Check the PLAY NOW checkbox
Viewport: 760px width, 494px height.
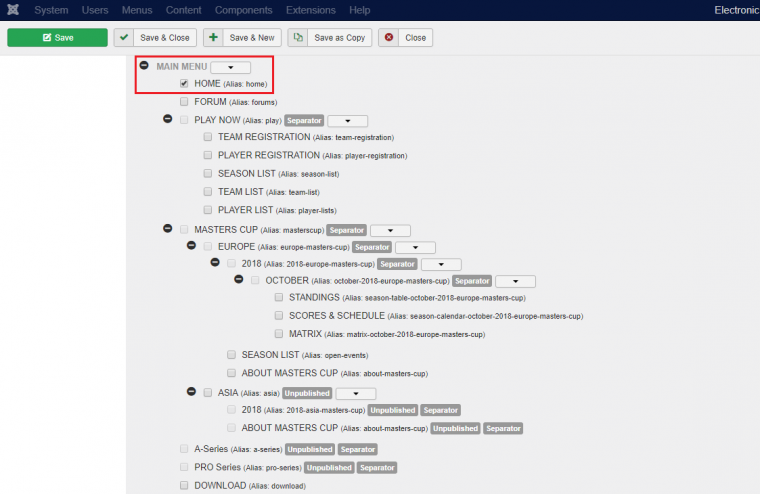coord(184,120)
